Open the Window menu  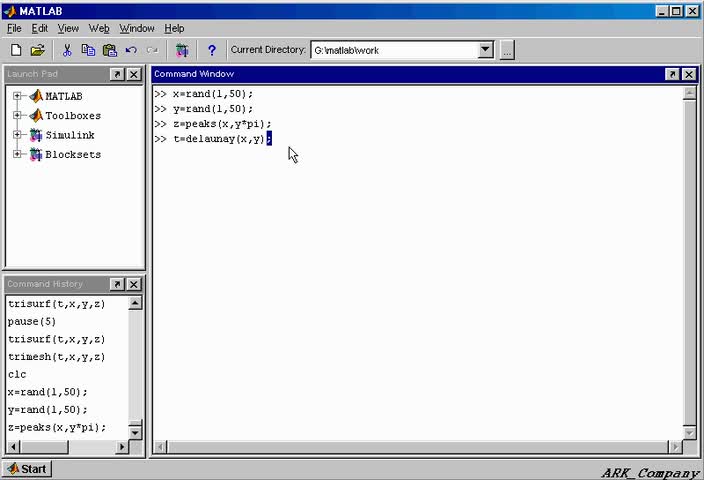pyautogui.click(x=137, y=28)
